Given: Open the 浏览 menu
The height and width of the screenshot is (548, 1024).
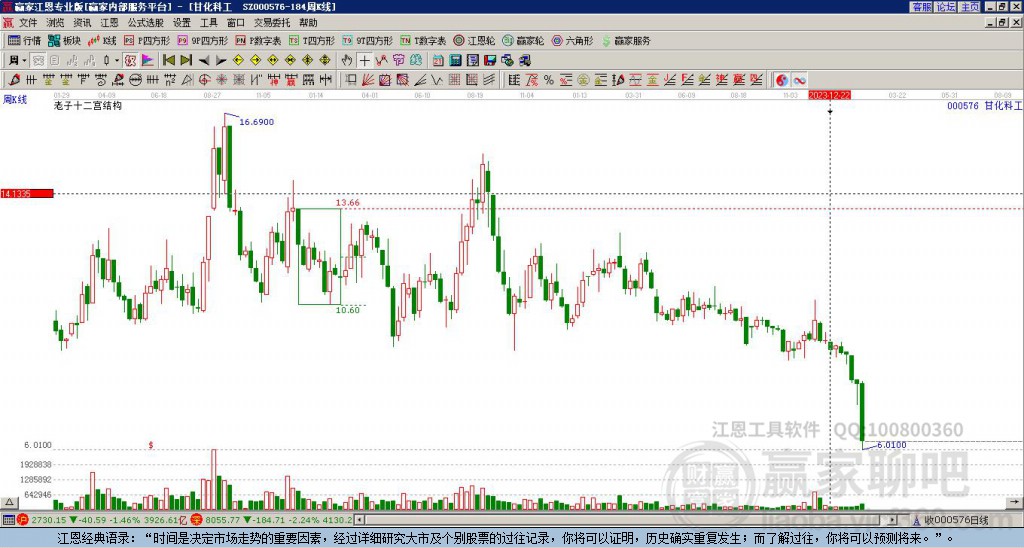Looking at the screenshot, I should click(55, 23).
